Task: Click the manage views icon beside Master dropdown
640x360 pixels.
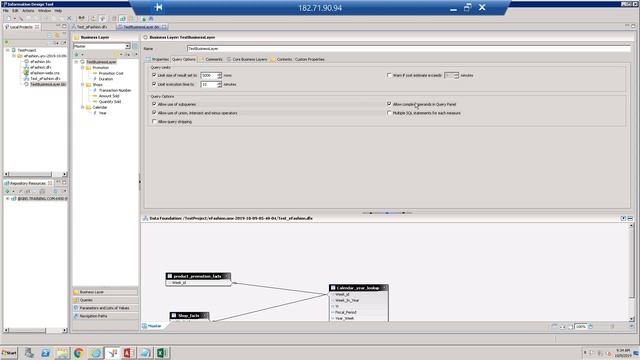Action: tap(135, 47)
